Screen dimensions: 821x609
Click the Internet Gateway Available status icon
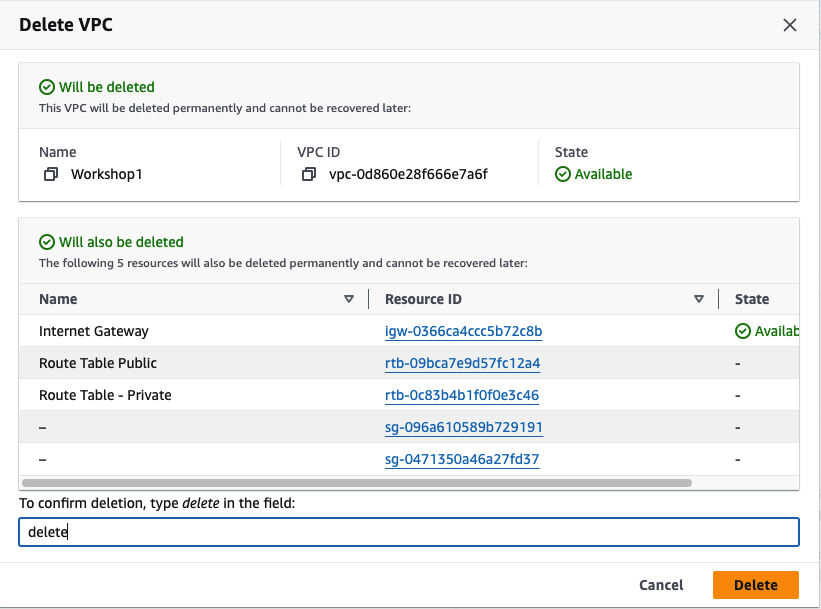pyautogui.click(x=742, y=331)
